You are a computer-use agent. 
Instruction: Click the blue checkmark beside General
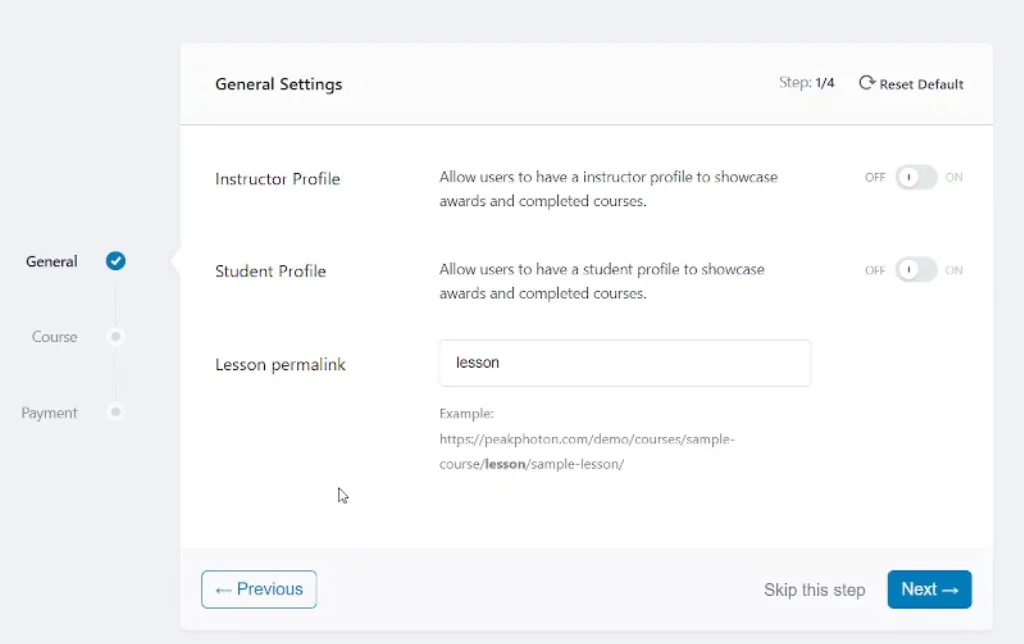point(115,261)
